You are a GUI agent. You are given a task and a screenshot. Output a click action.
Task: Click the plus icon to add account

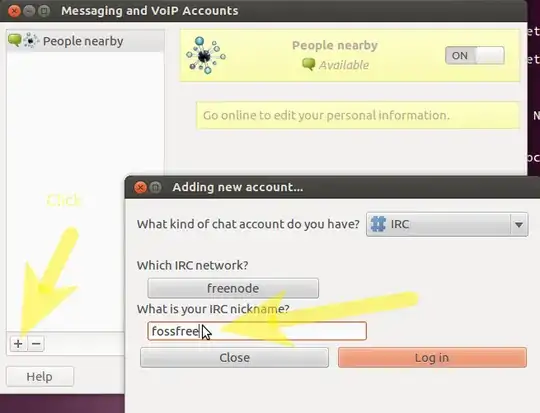click(x=18, y=343)
